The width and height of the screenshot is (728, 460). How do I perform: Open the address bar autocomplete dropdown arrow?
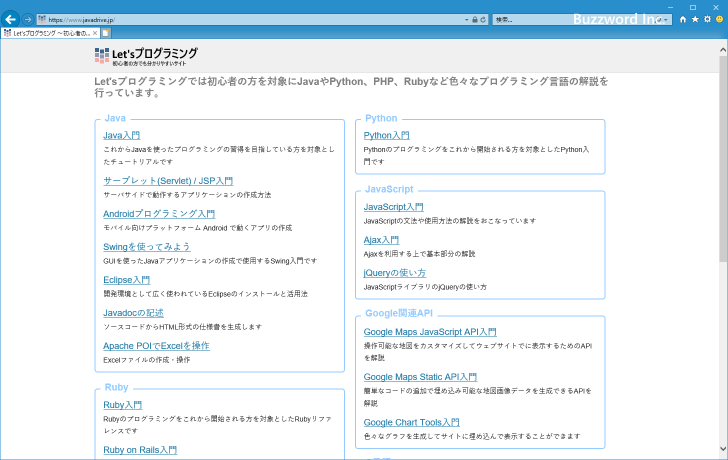click(467, 20)
